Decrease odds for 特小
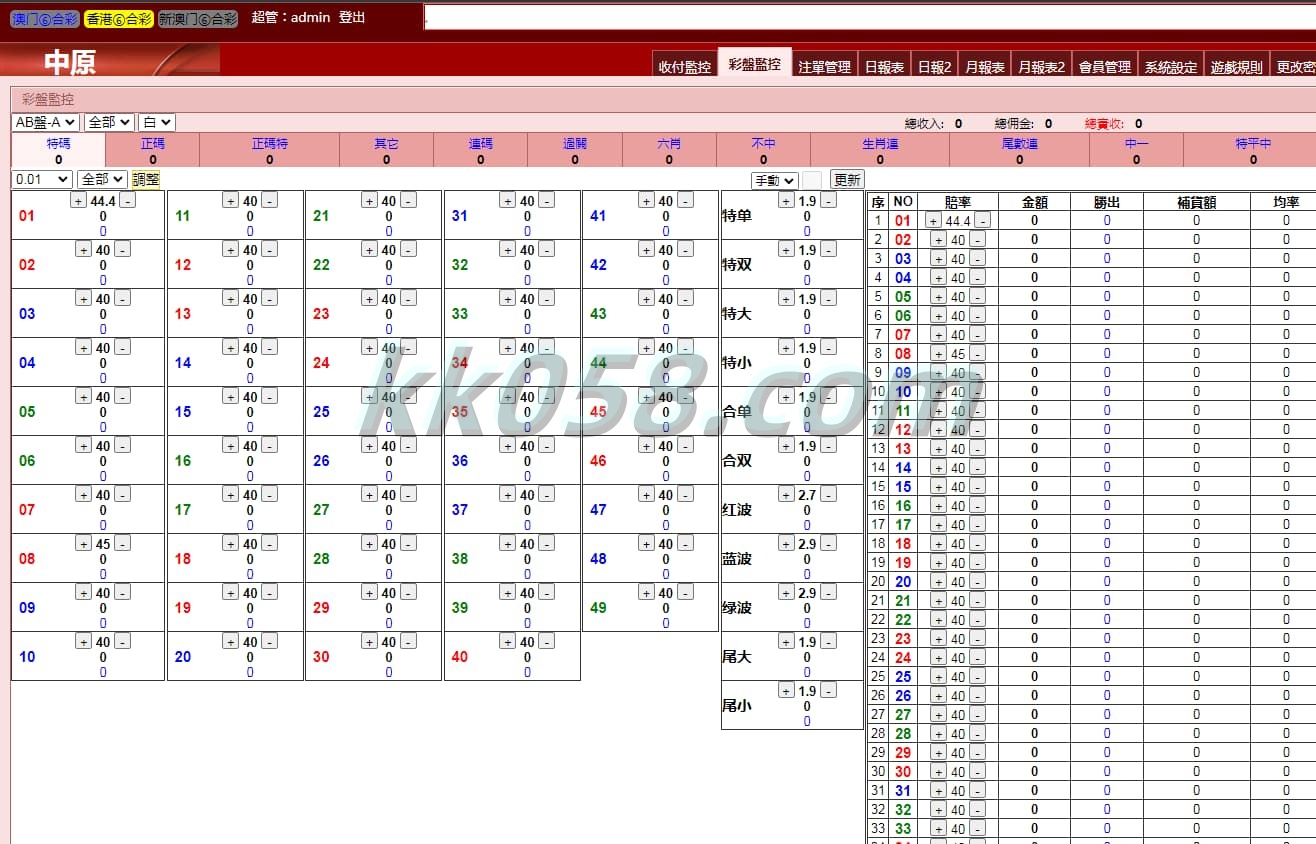 click(828, 348)
